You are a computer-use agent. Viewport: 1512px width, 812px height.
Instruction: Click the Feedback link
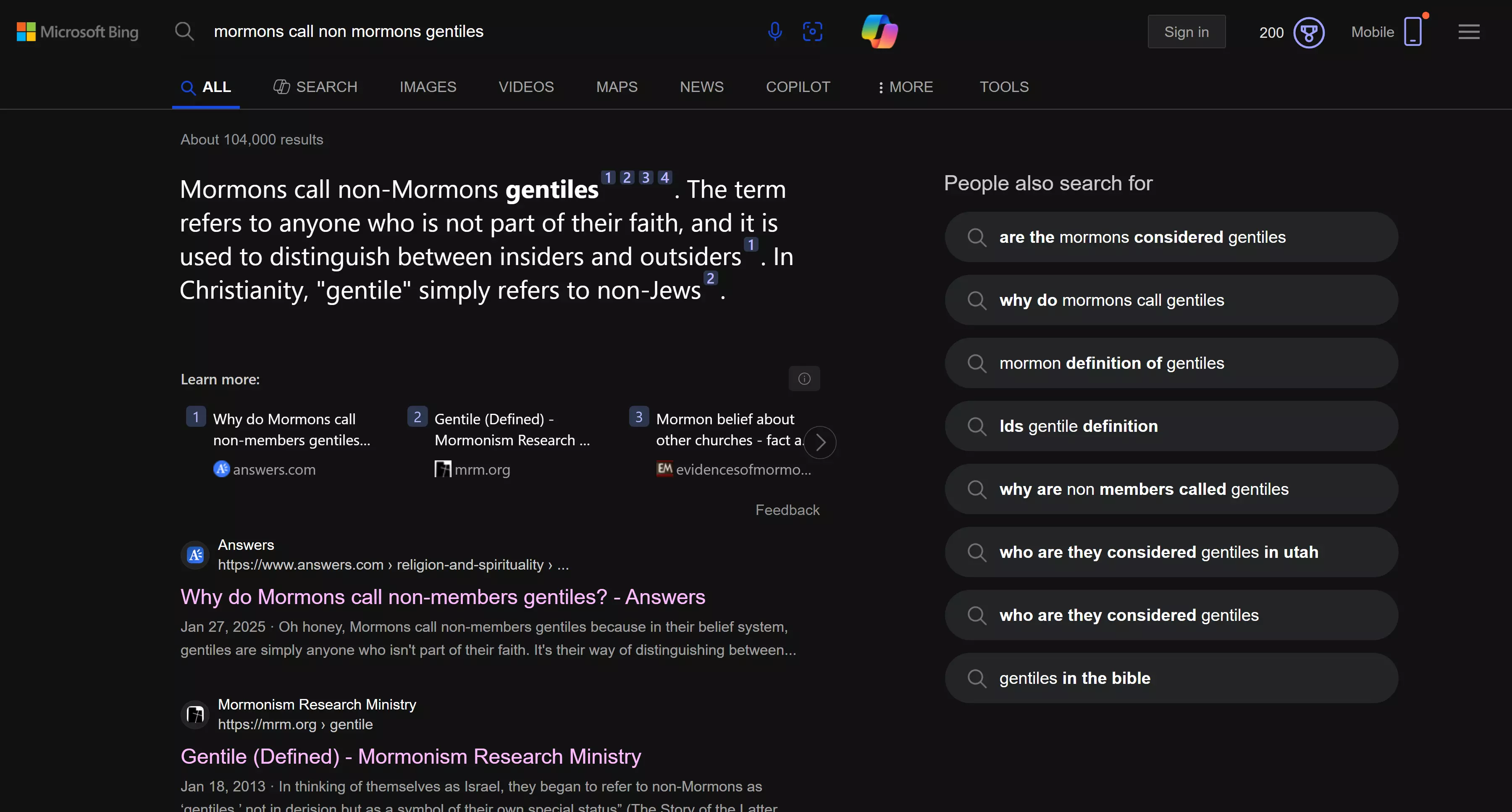pos(787,510)
